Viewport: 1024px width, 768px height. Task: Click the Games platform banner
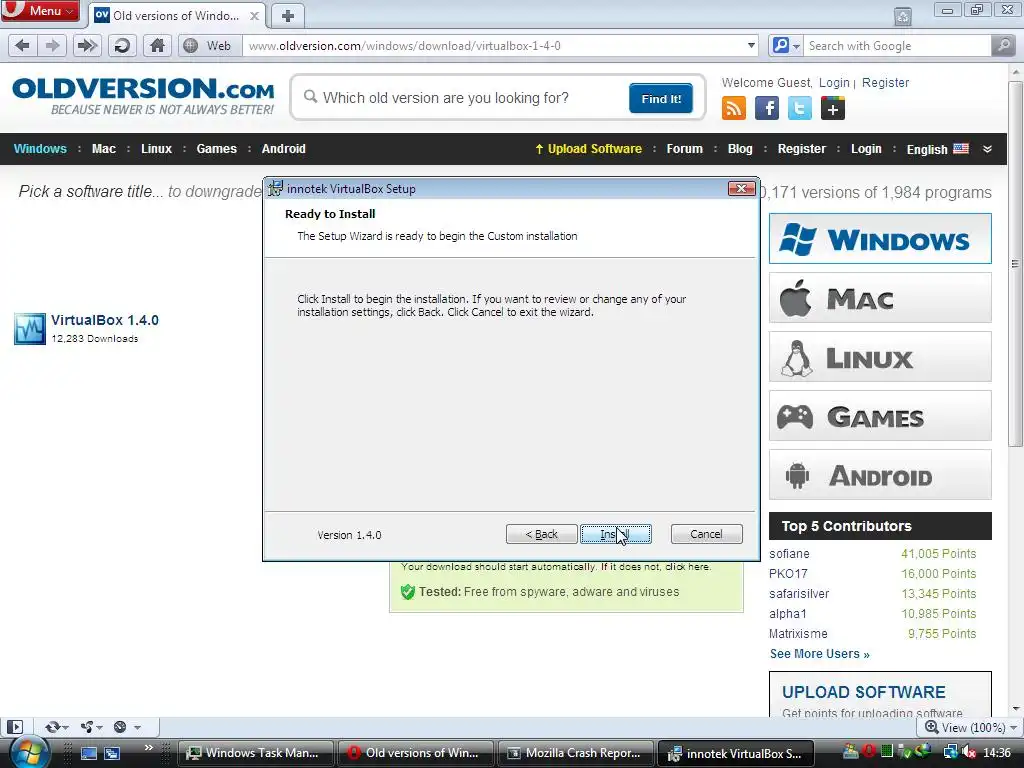(x=880, y=415)
